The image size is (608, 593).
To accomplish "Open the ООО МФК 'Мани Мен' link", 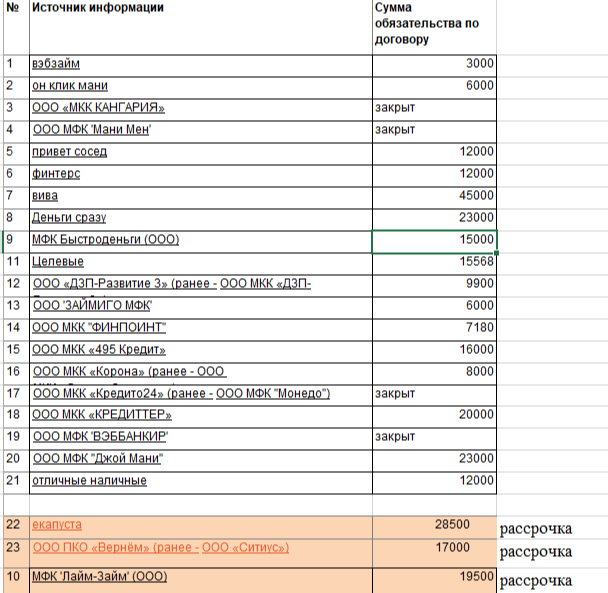I will [x=92, y=130].
